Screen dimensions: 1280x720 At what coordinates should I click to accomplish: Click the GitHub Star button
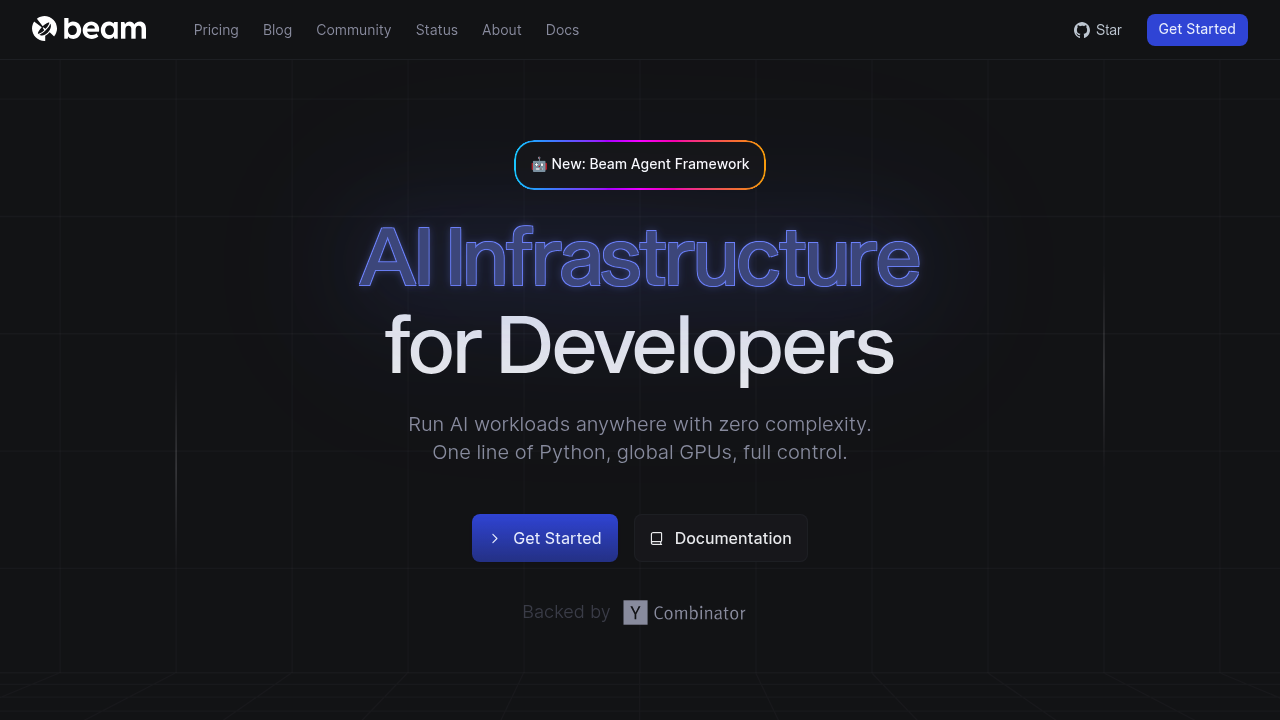[x=1098, y=30]
